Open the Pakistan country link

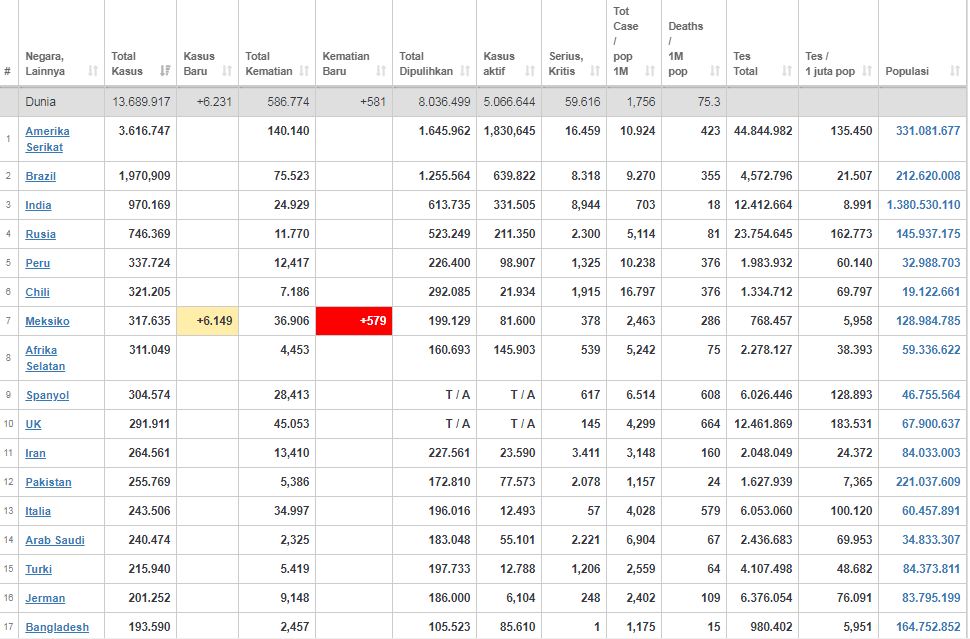pyautogui.click(x=48, y=482)
